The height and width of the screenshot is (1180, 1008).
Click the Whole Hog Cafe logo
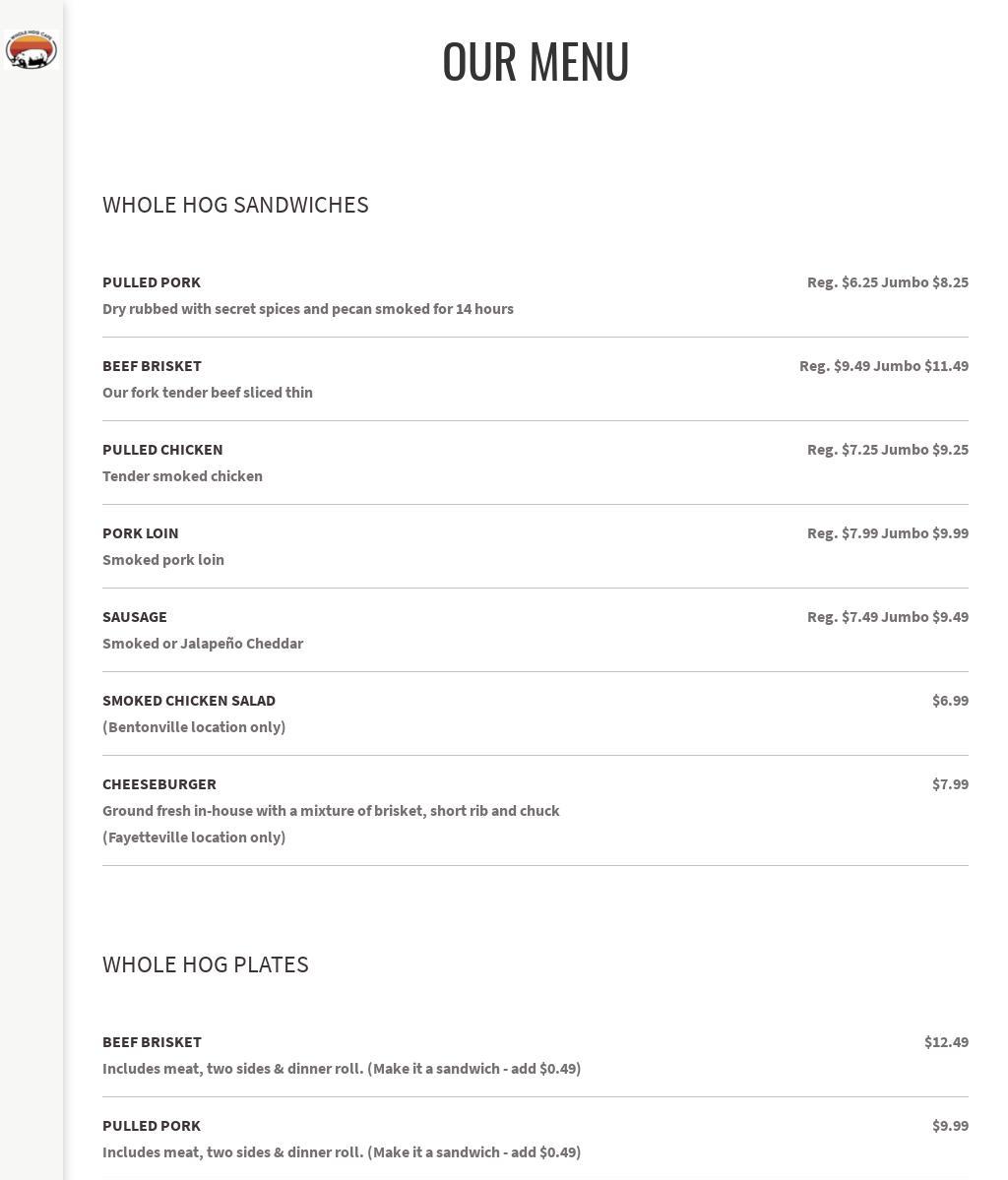click(31, 50)
